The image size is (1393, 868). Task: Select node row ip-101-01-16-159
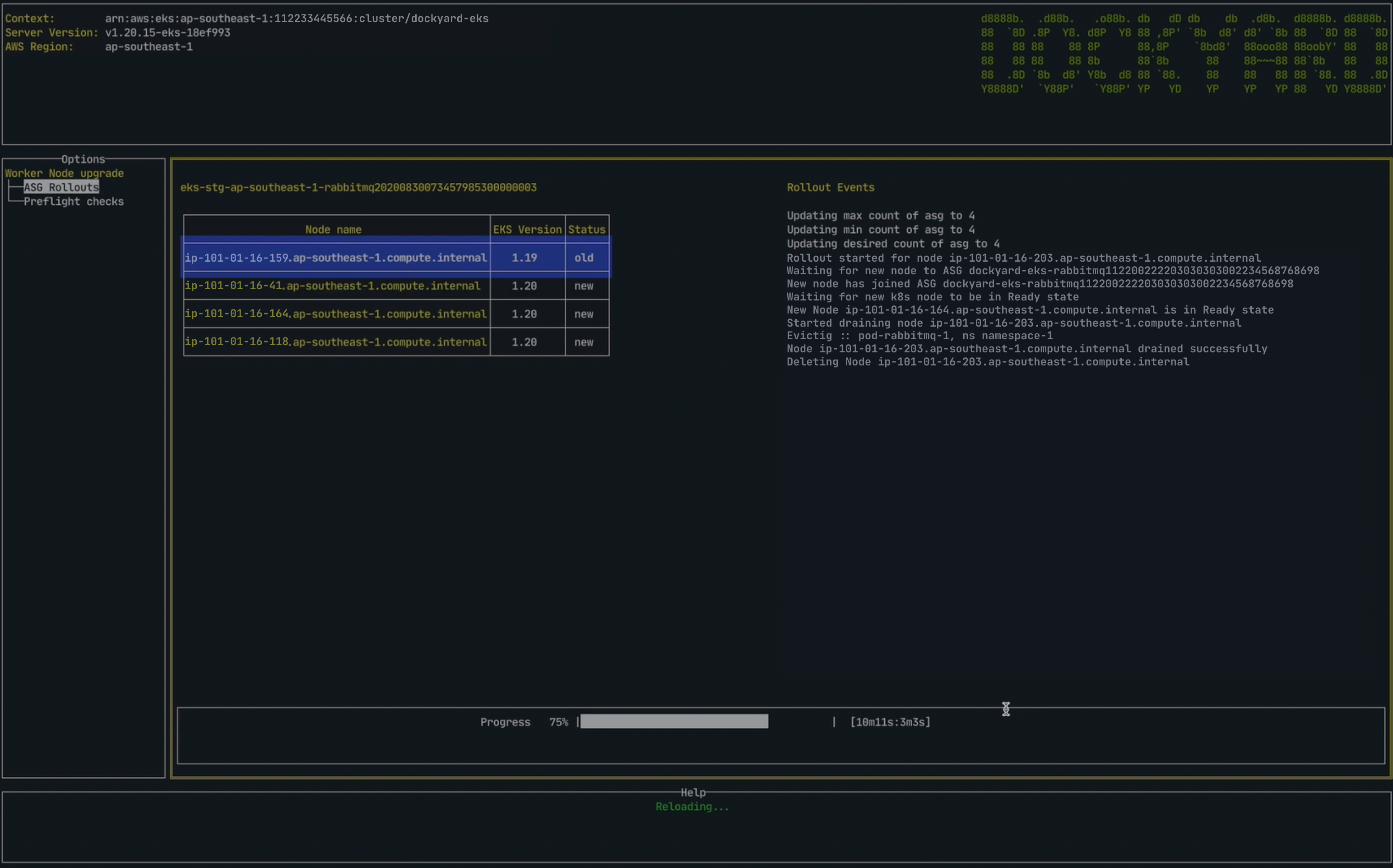point(335,258)
